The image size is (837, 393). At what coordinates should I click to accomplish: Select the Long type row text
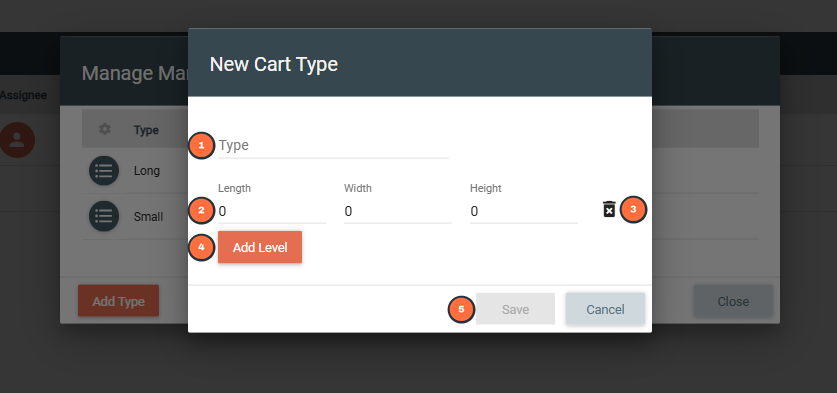(147, 171)
